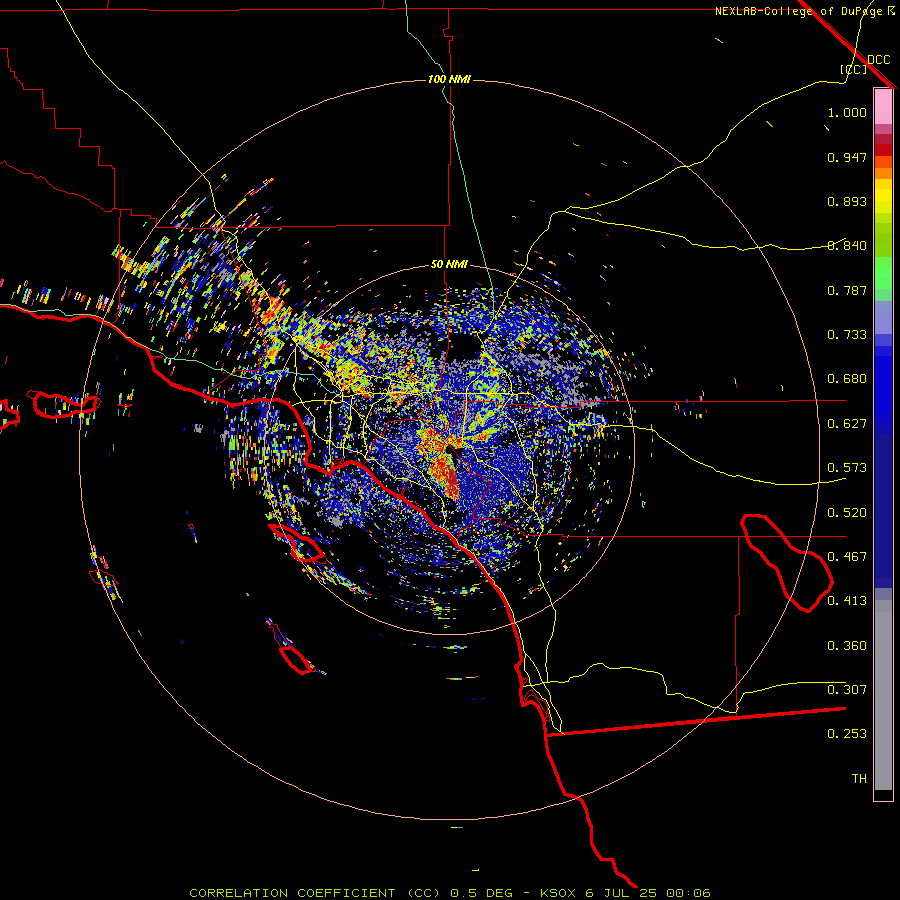Image resolution: width=900 pixels, height=900 pixels.
Task: Click the 0.307 value on the color scale
Action: pyautogui.click(x=847, y=689)
